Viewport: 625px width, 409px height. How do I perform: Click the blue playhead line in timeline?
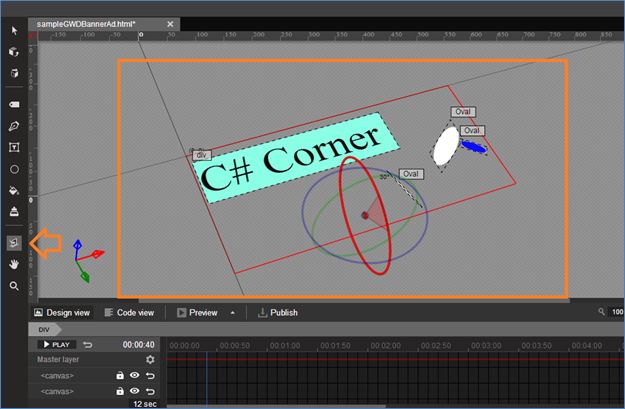(207, 379)
